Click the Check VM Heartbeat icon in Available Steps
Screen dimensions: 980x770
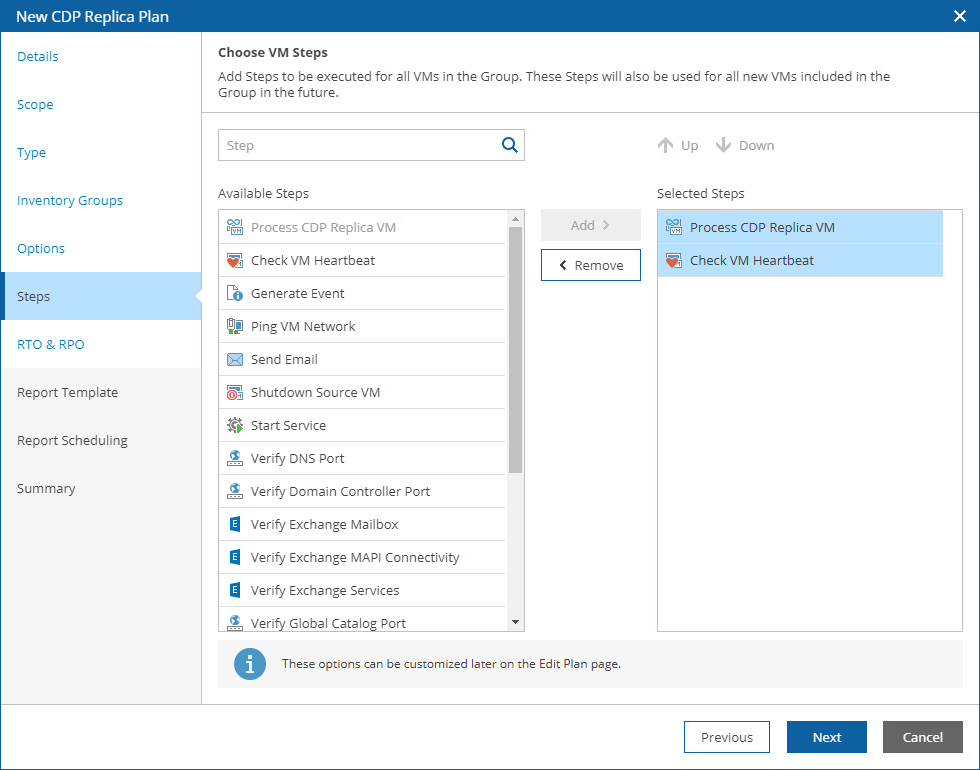[235, 261]
